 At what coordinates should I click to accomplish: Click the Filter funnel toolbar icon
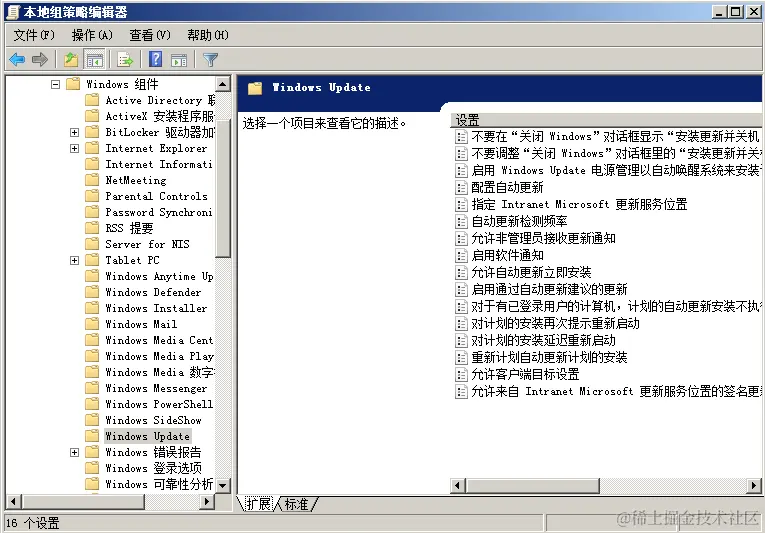(210, 60)
